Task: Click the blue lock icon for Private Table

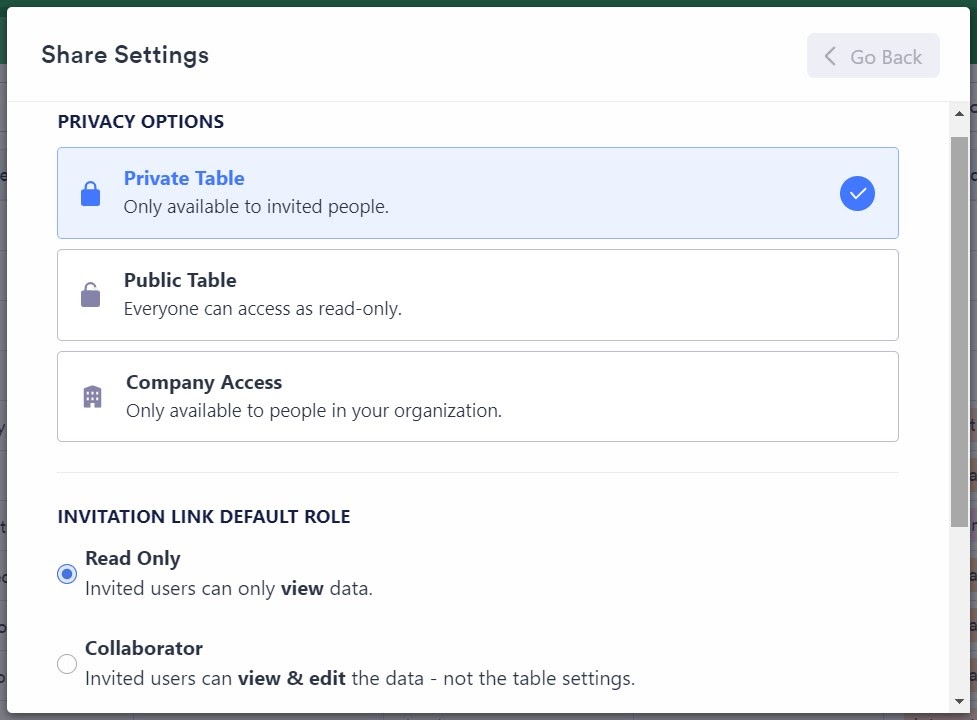Action: 91,193
